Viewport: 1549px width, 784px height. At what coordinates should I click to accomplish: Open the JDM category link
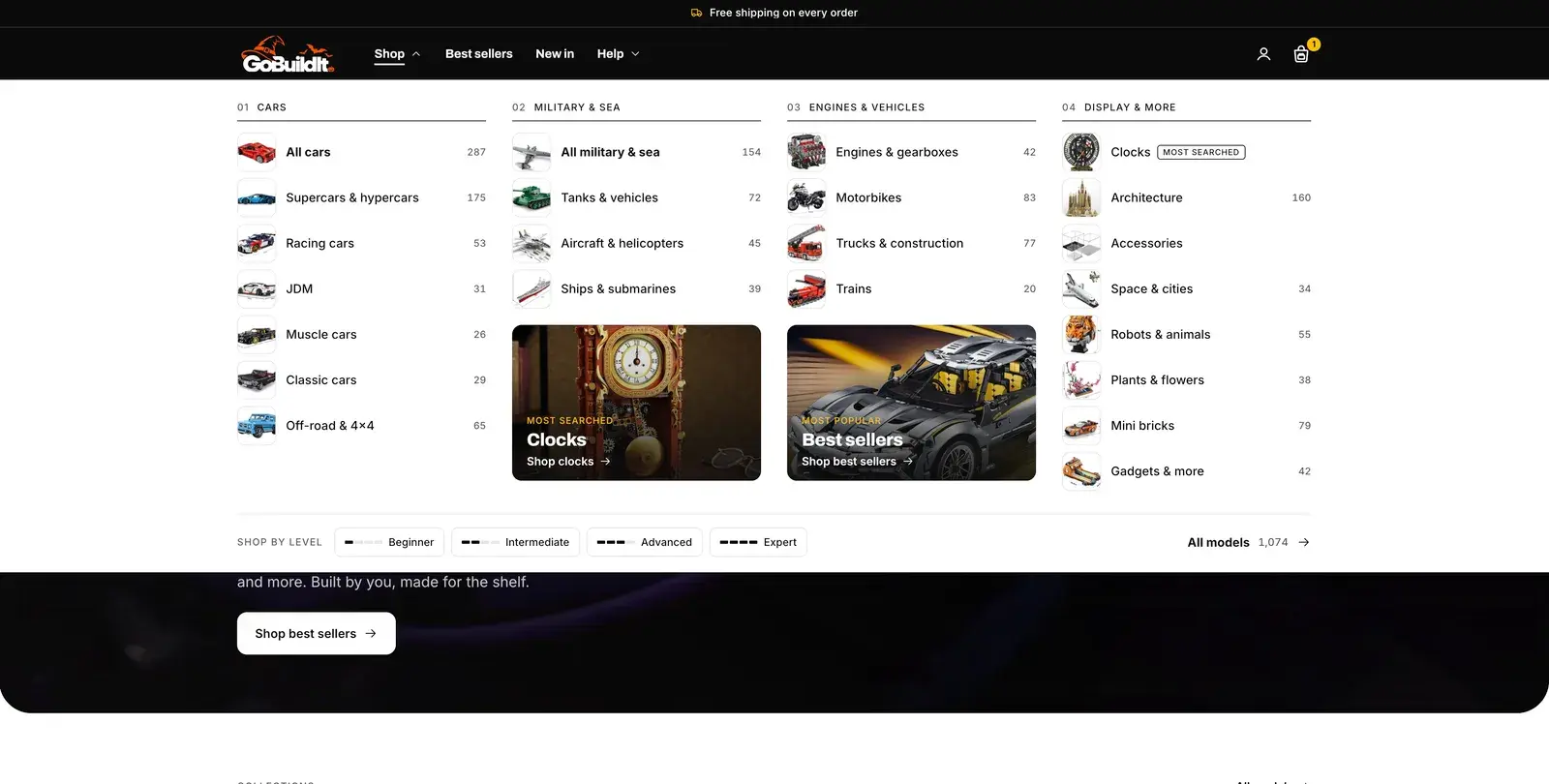[x=361, y=288]
